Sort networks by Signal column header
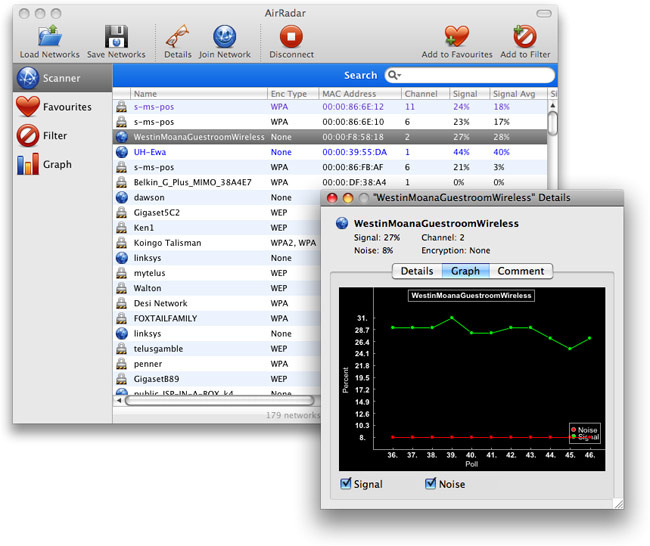 tap(466, 93)
